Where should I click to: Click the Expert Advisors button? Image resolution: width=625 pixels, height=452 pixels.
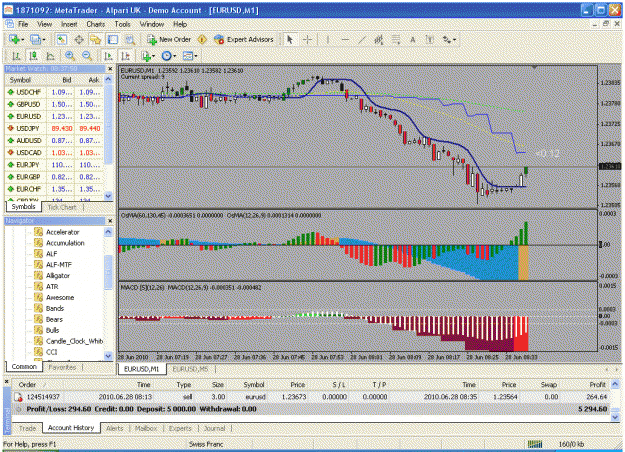coord(244,39)
